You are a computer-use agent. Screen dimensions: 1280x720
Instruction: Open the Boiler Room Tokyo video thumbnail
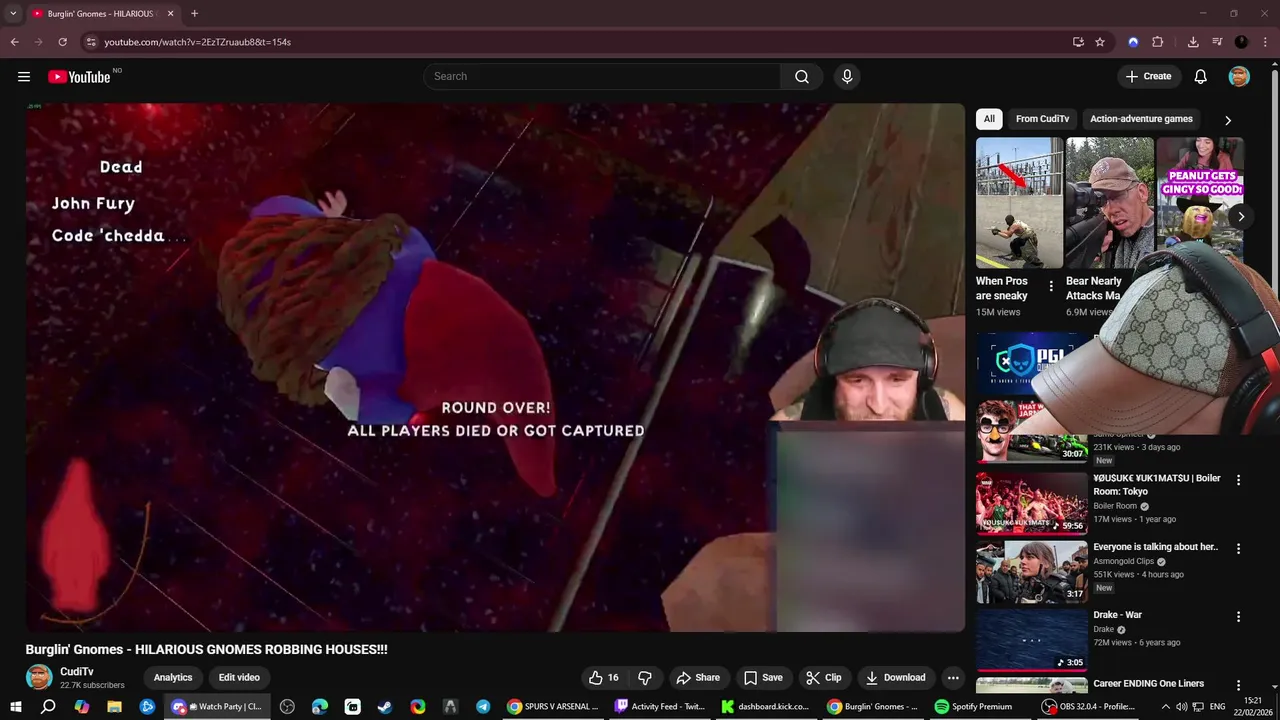[1031, 503]
